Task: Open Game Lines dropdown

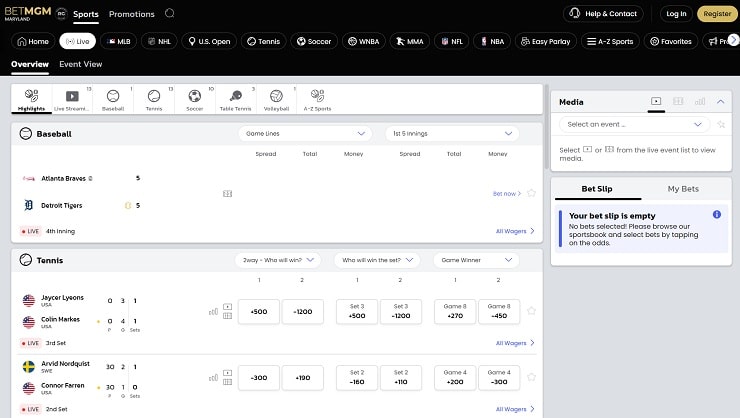Action: tap(305, 134)
